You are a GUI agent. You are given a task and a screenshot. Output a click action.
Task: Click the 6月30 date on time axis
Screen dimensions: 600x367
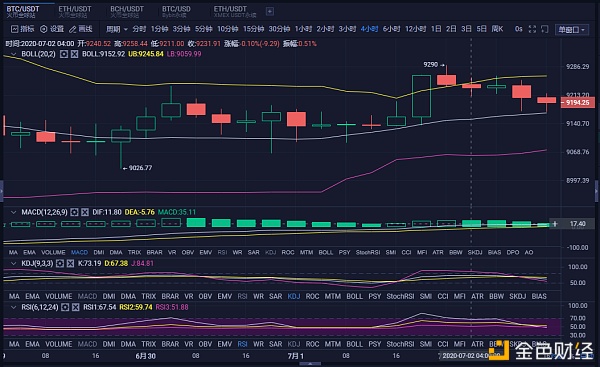(145, 356)
